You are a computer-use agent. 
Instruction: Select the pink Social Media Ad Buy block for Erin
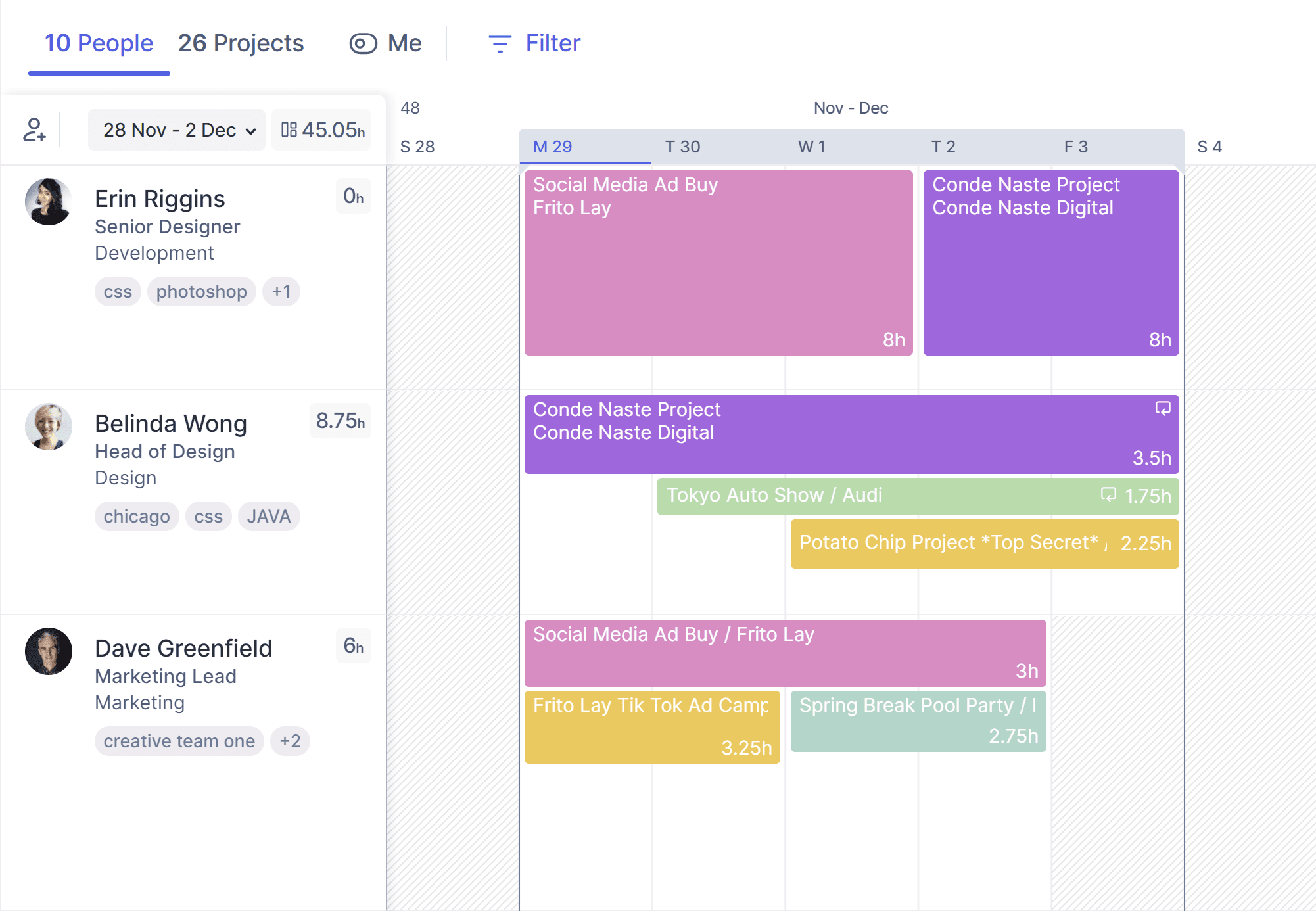pyautogui.click(x=718, y=263)
